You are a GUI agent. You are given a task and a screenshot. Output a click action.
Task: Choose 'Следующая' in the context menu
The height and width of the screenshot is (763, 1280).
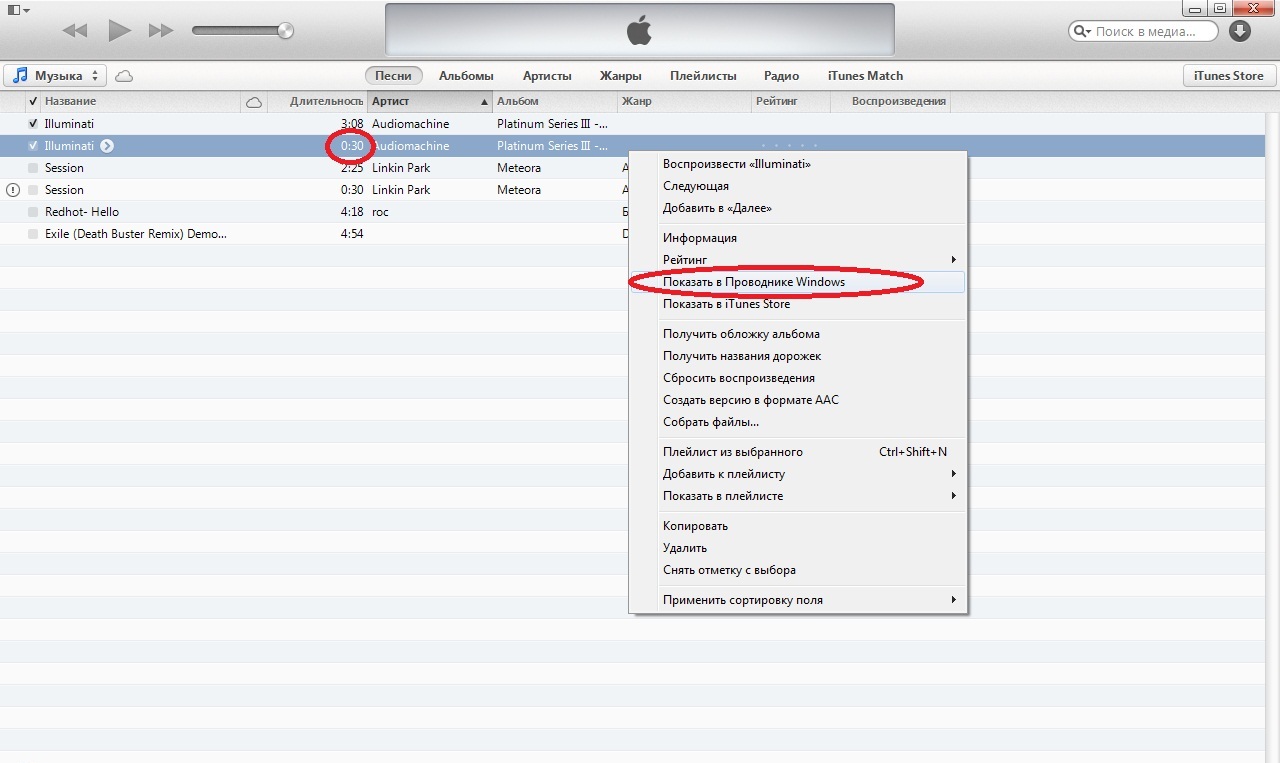797,186
